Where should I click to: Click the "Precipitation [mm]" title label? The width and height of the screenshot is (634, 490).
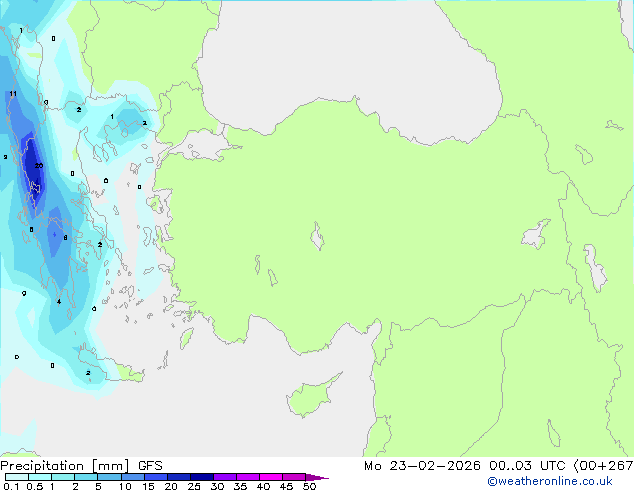(63, 465)
